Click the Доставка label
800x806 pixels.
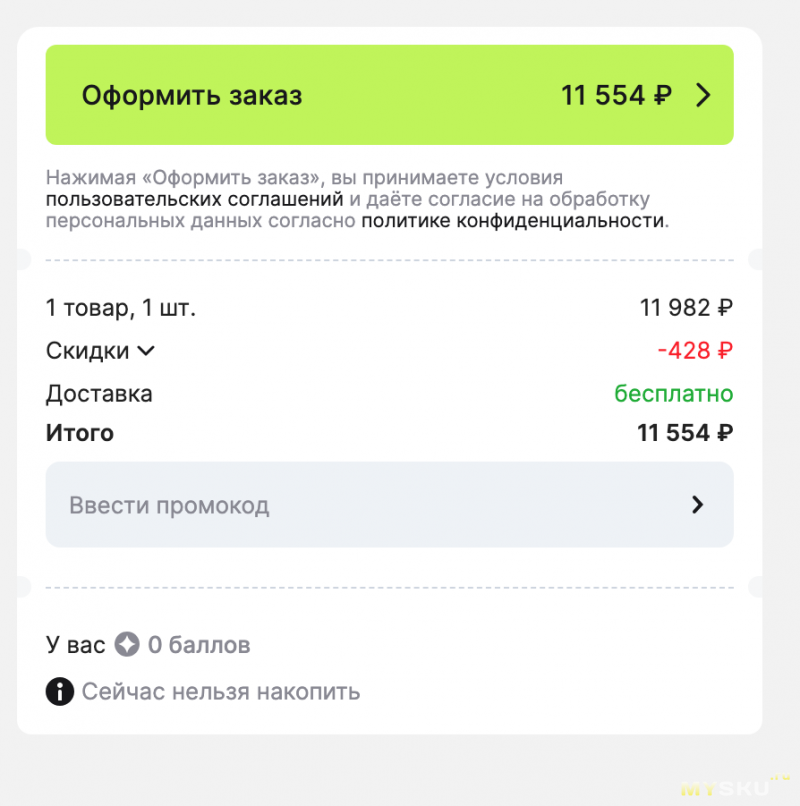[99, 394]
